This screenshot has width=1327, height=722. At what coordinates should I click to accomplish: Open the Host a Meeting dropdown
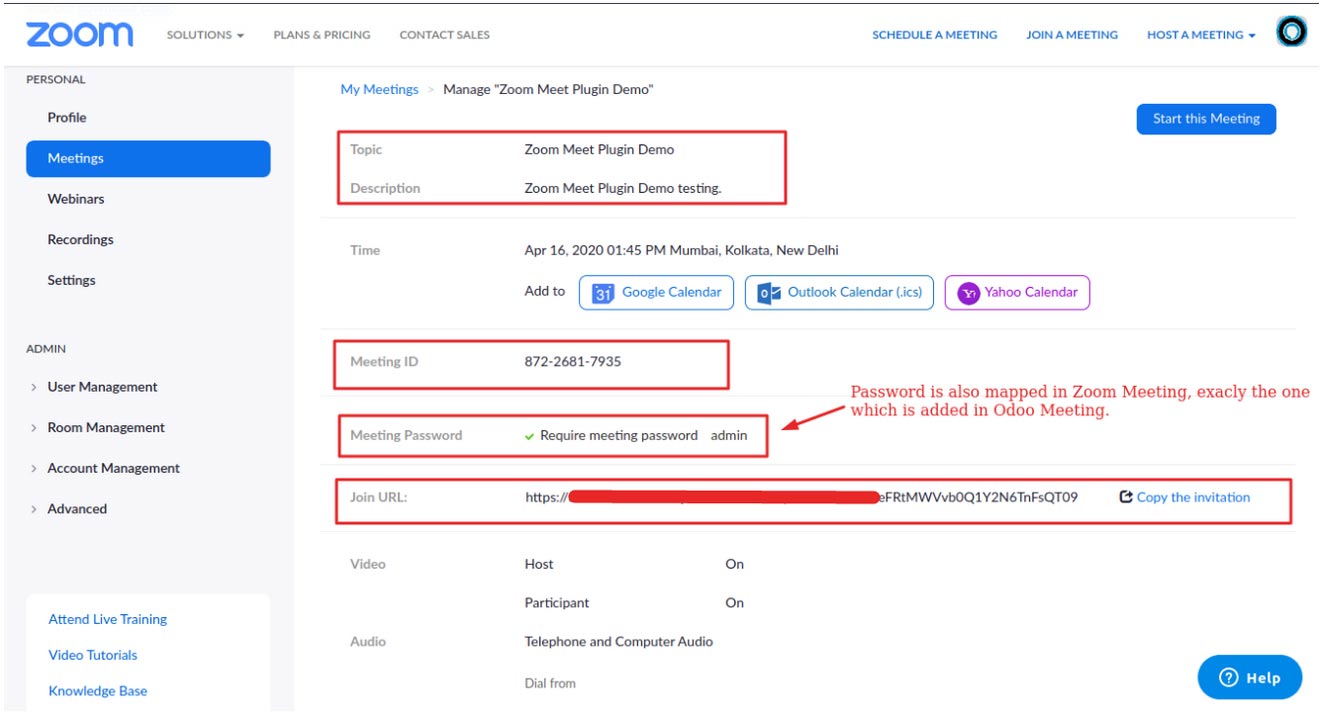[x=1201, y=35]
